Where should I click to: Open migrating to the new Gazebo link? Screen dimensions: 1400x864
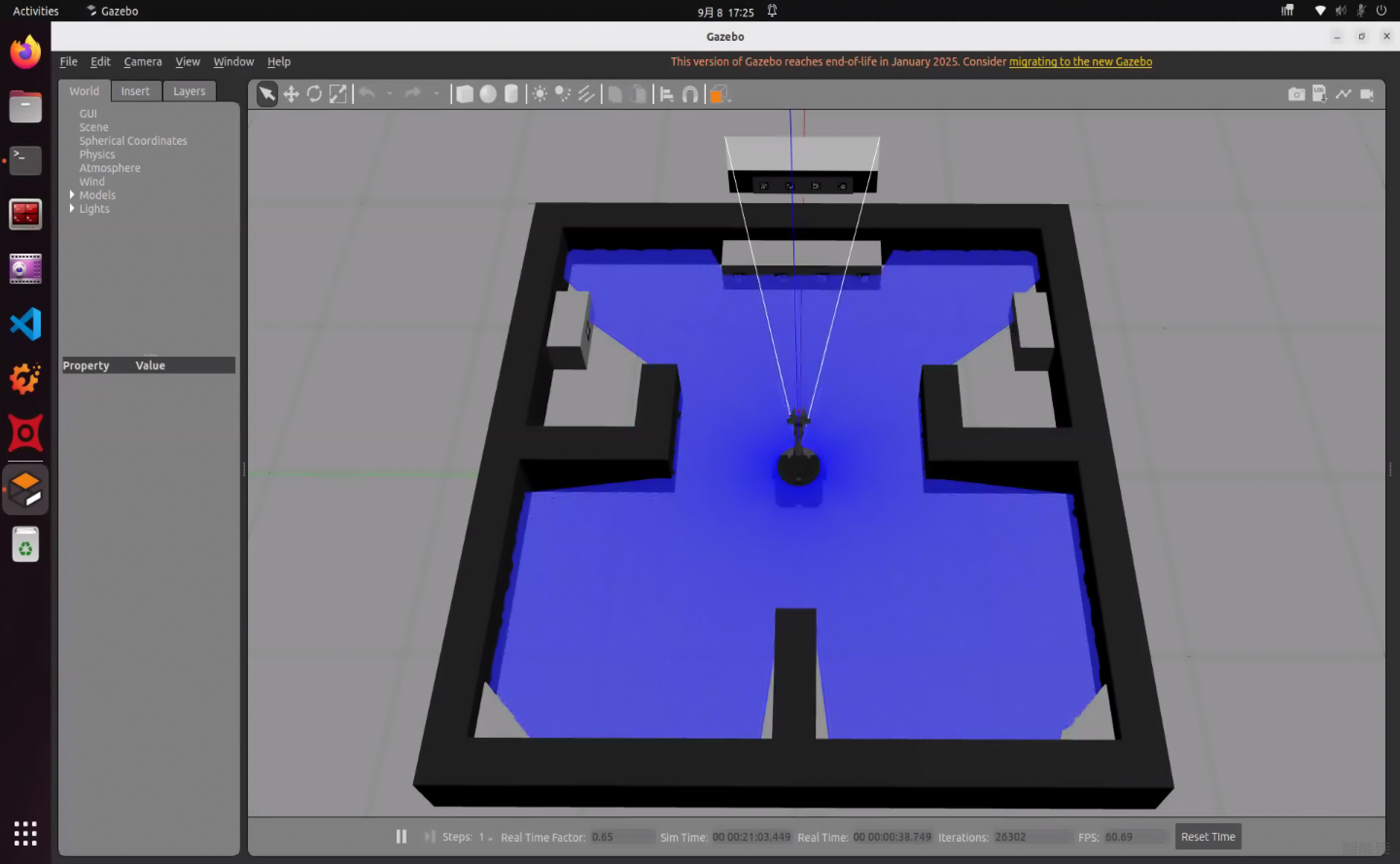click(1080, 62)
